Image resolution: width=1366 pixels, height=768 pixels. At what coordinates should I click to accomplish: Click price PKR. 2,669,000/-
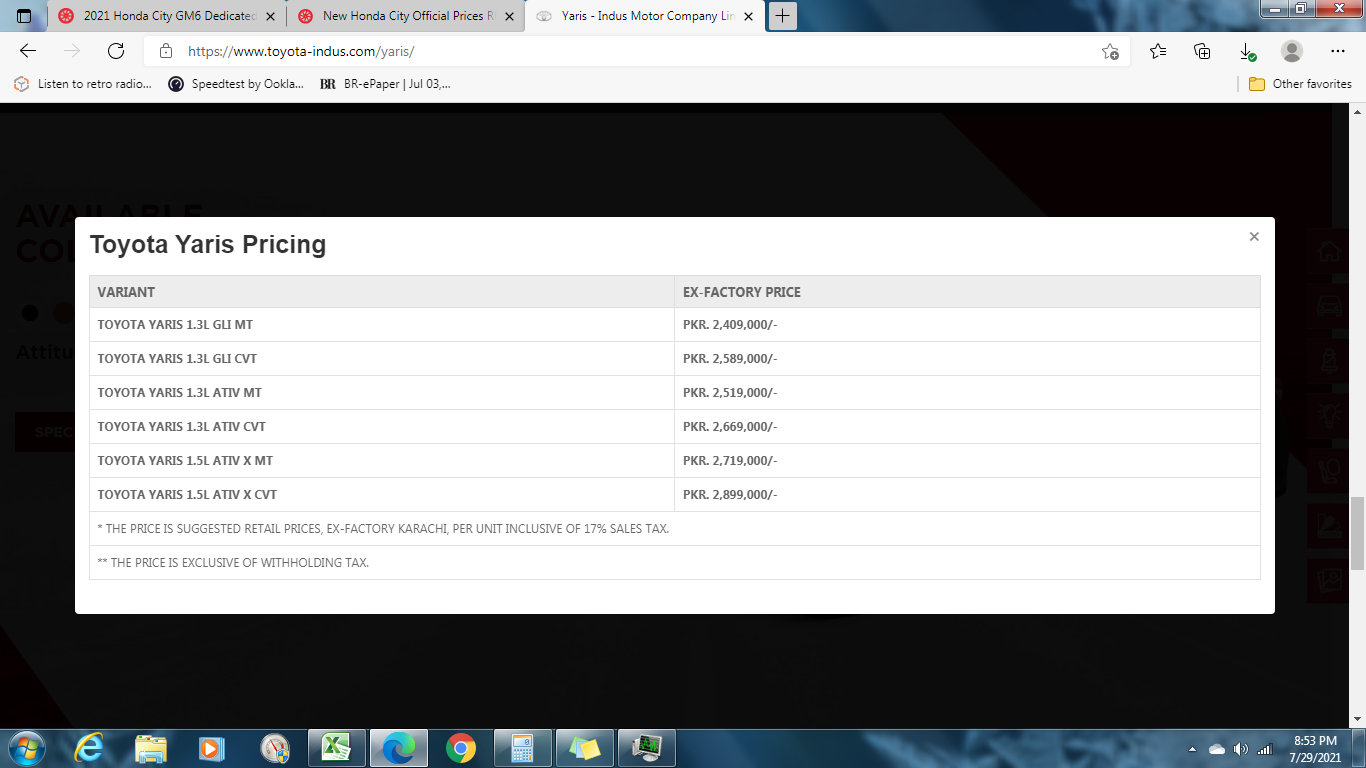[730, 426]
